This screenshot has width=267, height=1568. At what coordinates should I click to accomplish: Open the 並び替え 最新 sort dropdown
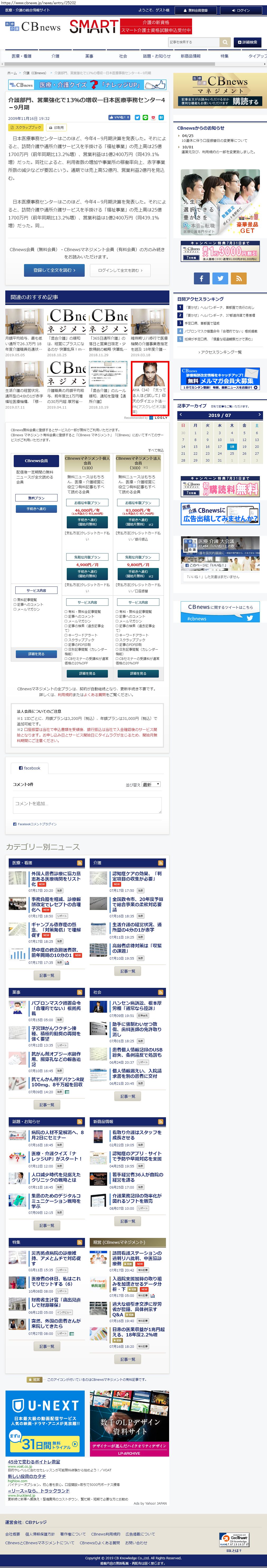point(151,785)
